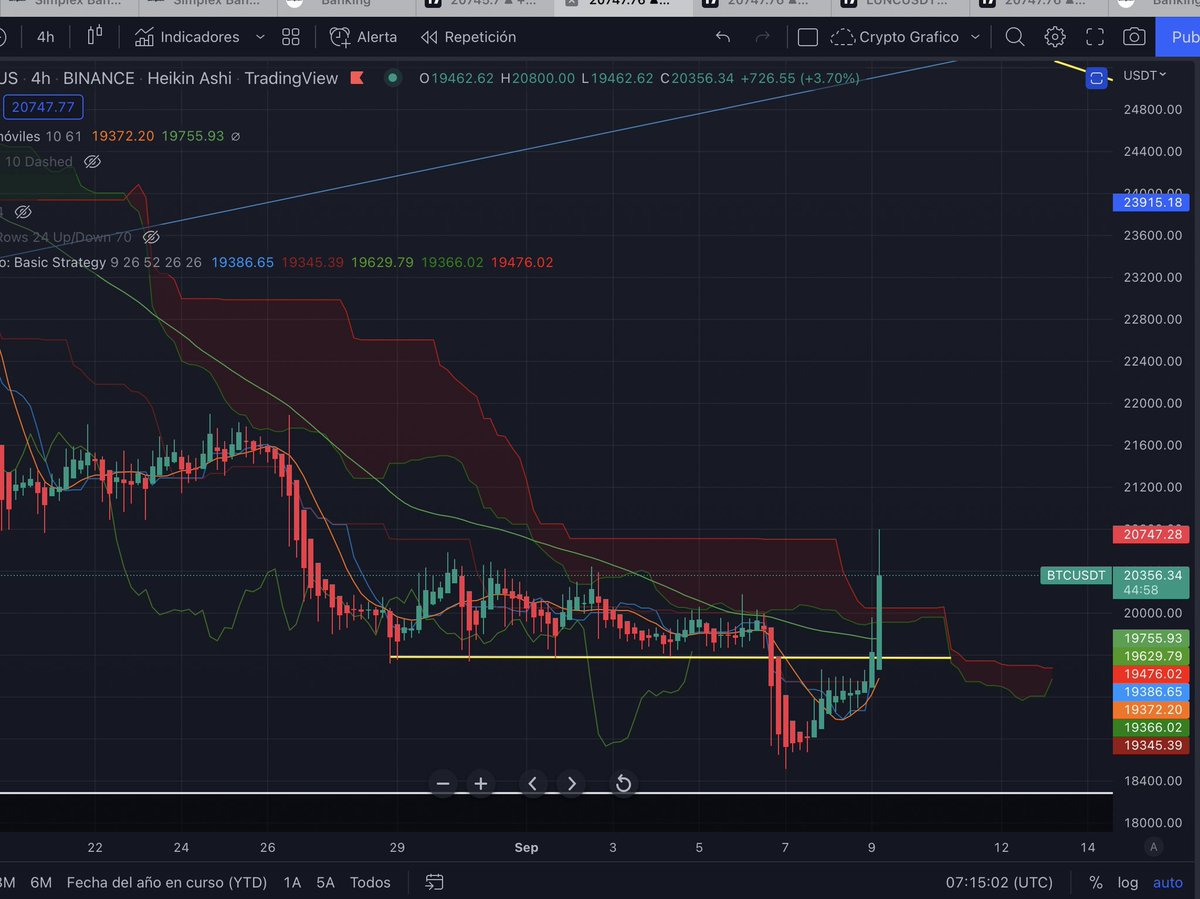Click the red flag next to TradingView
The height and width of the screenshot is (899, 1200).
pyautogui.click(x=357, y=78)
